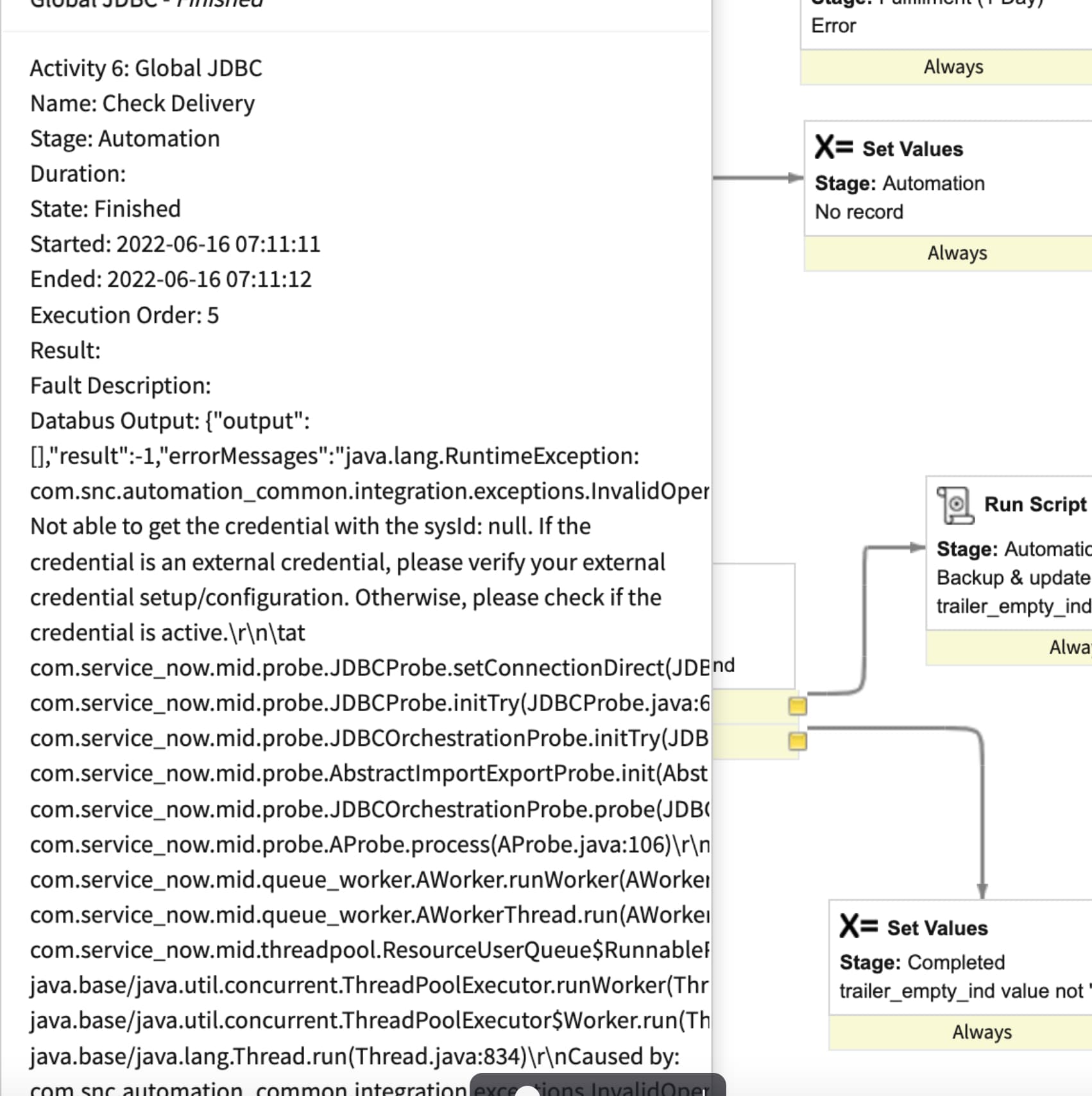
Task: Click the Run Script scroll icon
Action: click(x=956, y=504)
